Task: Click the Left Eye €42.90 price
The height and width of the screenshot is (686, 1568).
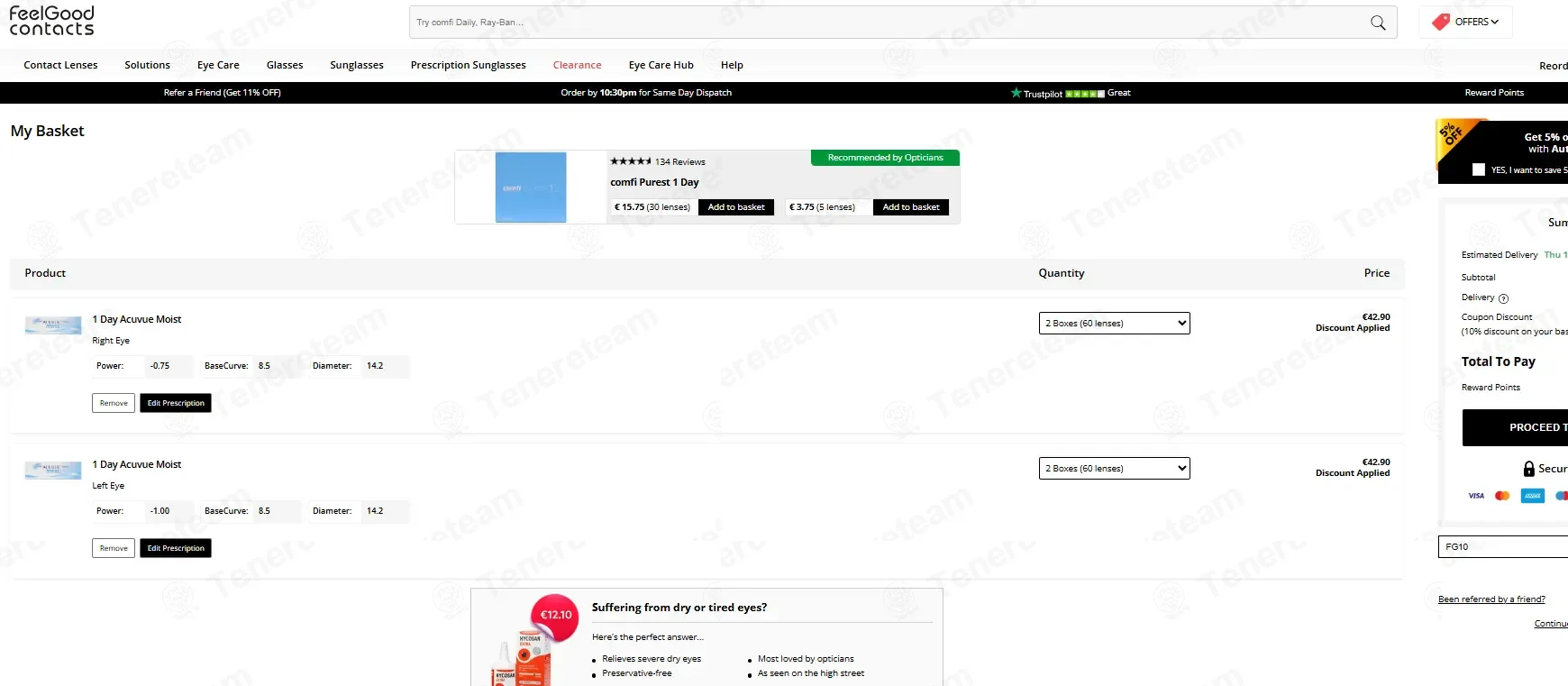Action: [x=1376, y=462]
